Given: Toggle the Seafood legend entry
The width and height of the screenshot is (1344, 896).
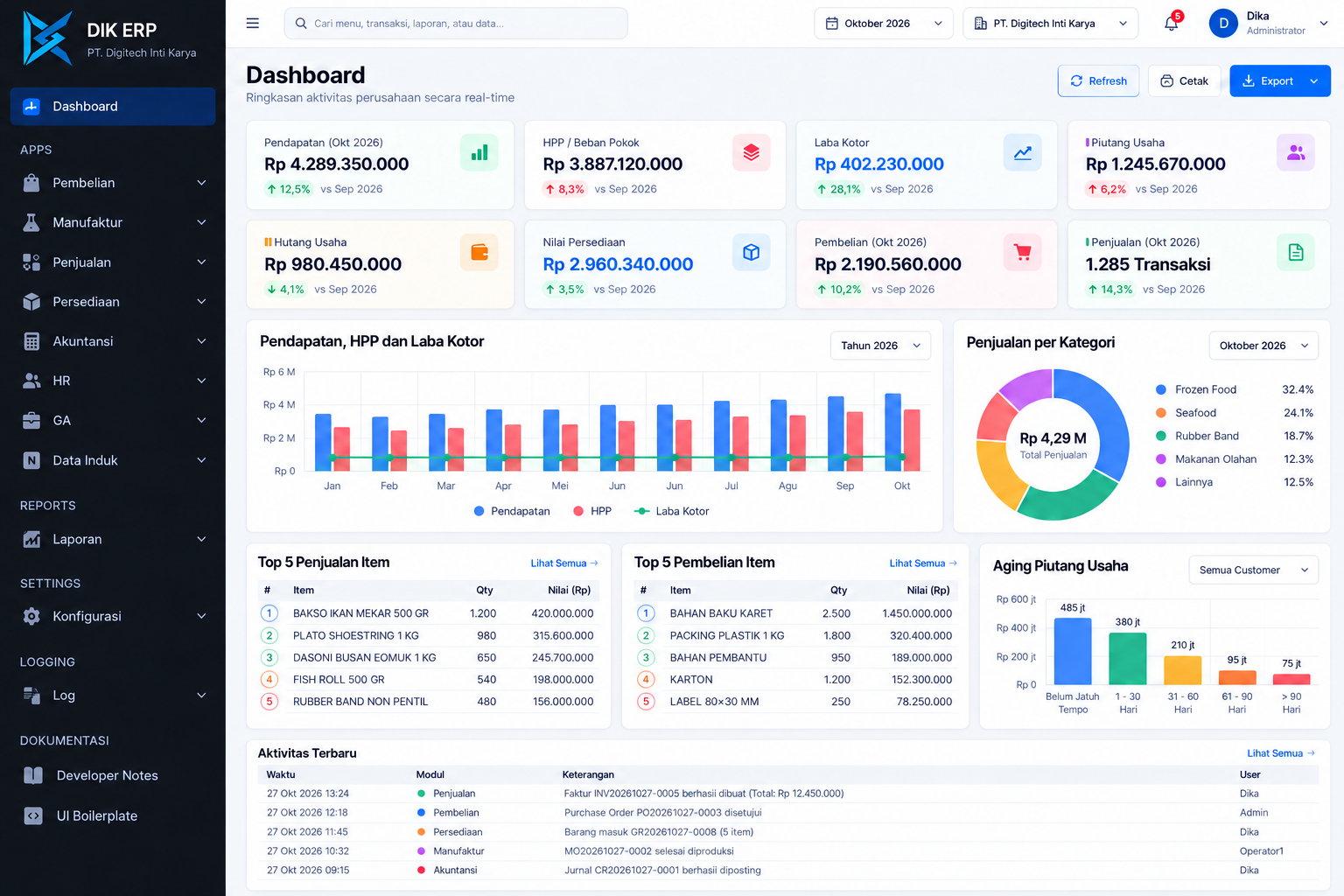Looking at the screenshot, I should click(x=1235, y=413).
